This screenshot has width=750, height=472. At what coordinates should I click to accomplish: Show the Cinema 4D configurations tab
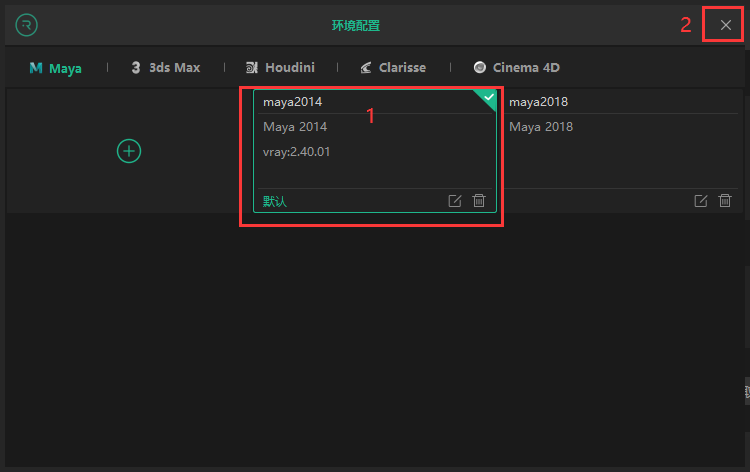pos(516,68)
